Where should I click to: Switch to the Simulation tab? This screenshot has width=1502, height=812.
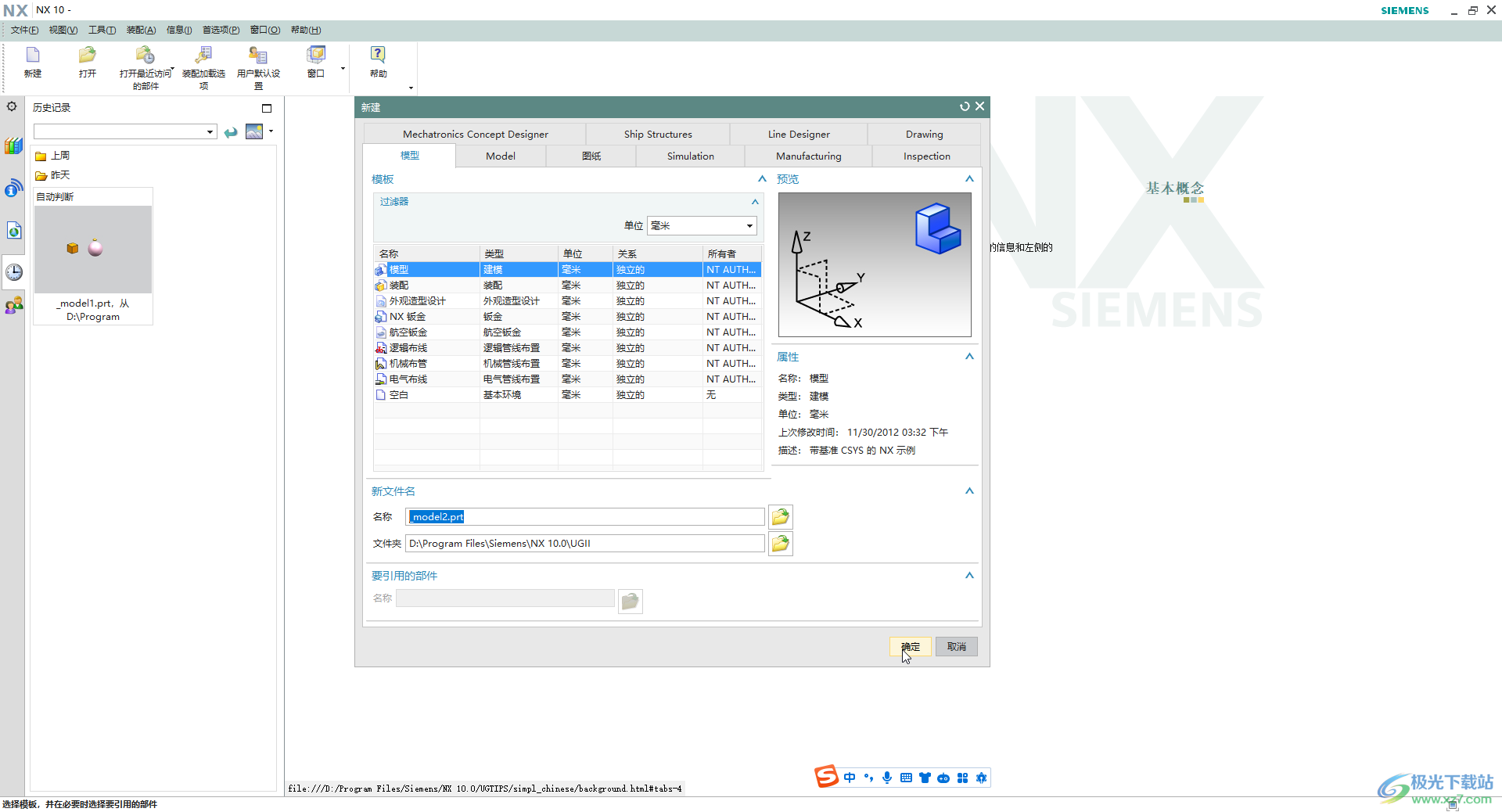pyautogui.click(x=691, y=156)
